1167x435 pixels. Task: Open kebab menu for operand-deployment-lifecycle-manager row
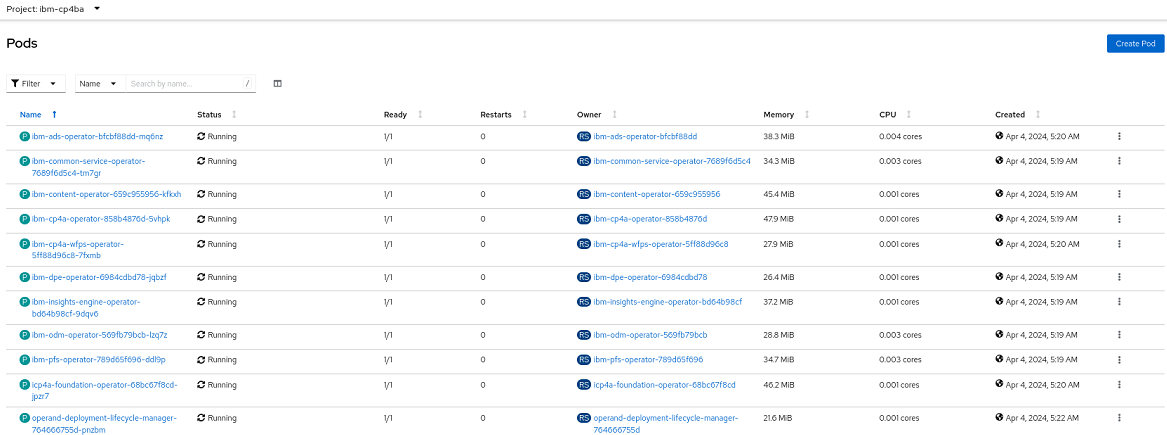(x=1119, y=418)
